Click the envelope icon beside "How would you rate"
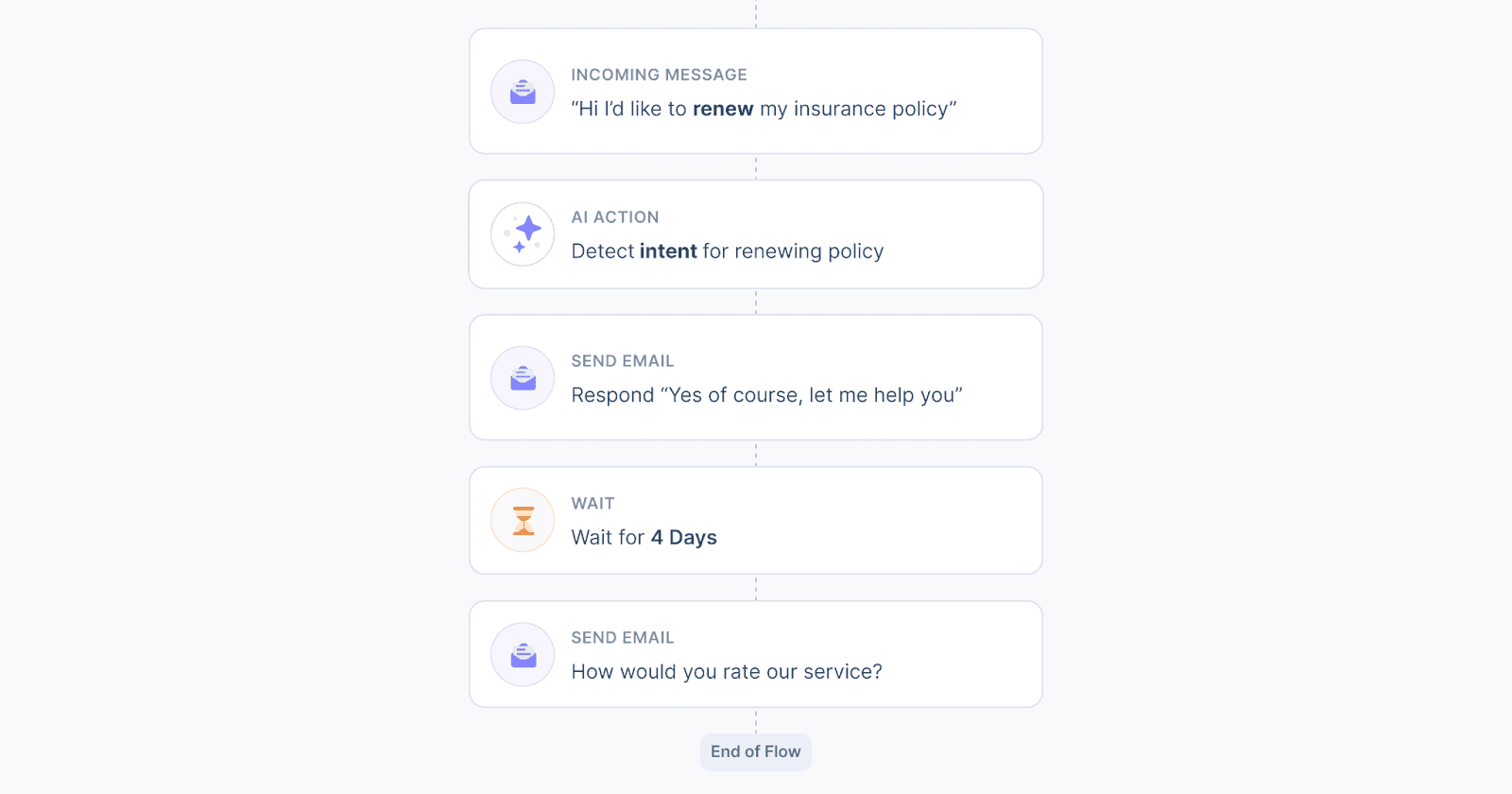 523,654
